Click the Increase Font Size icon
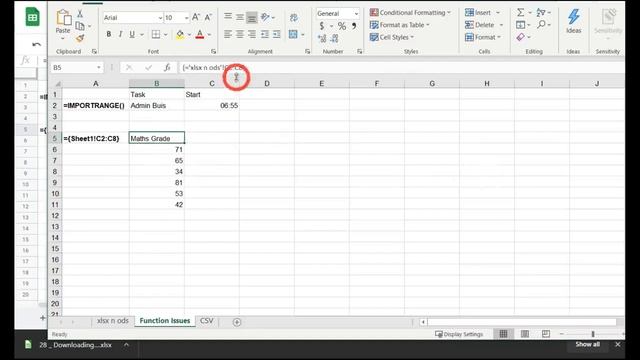Viewport: 640px width, 360px height. (x=196, y=17)
